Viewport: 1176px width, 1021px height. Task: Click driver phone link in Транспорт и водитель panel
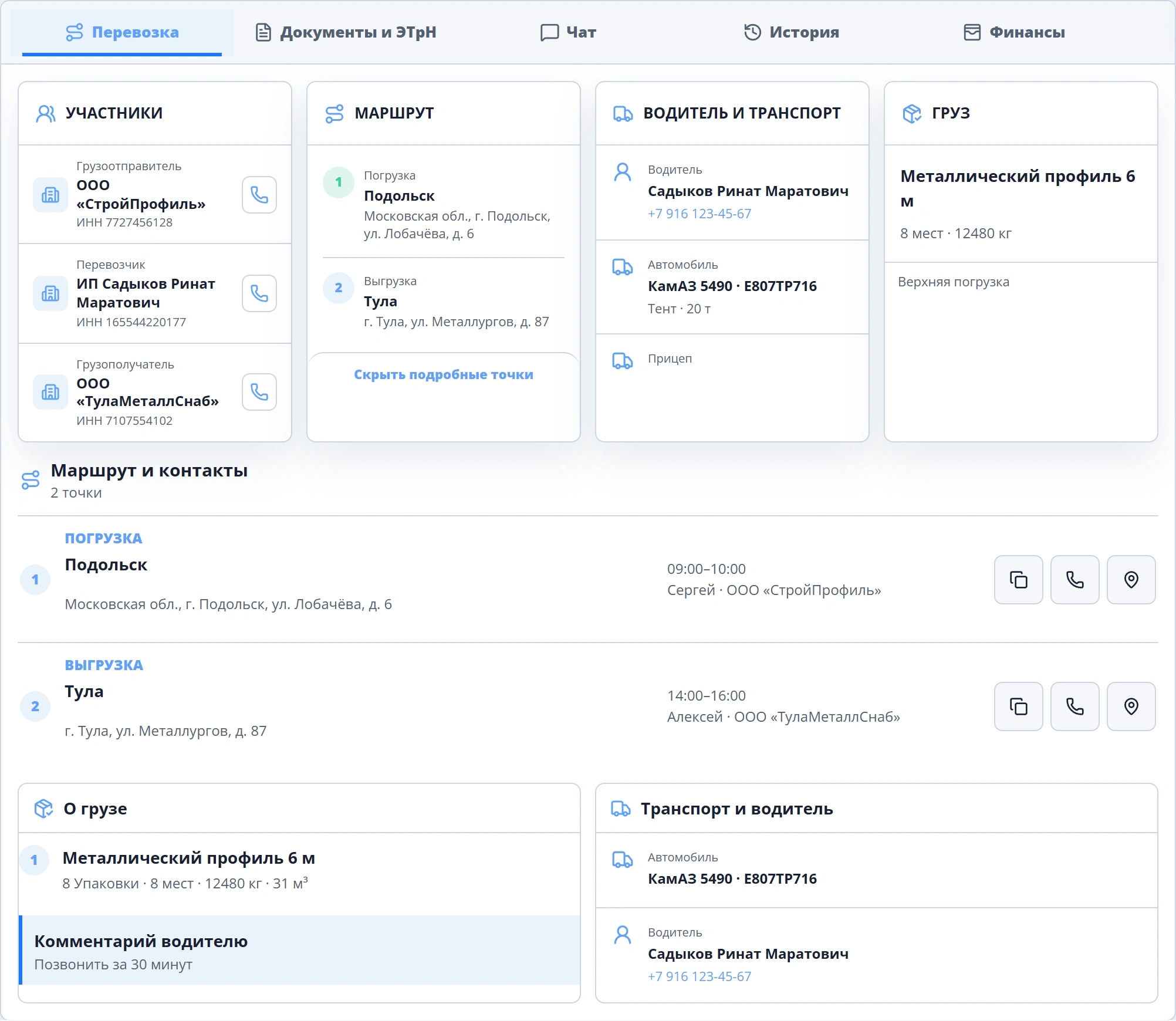pos(699,976)
